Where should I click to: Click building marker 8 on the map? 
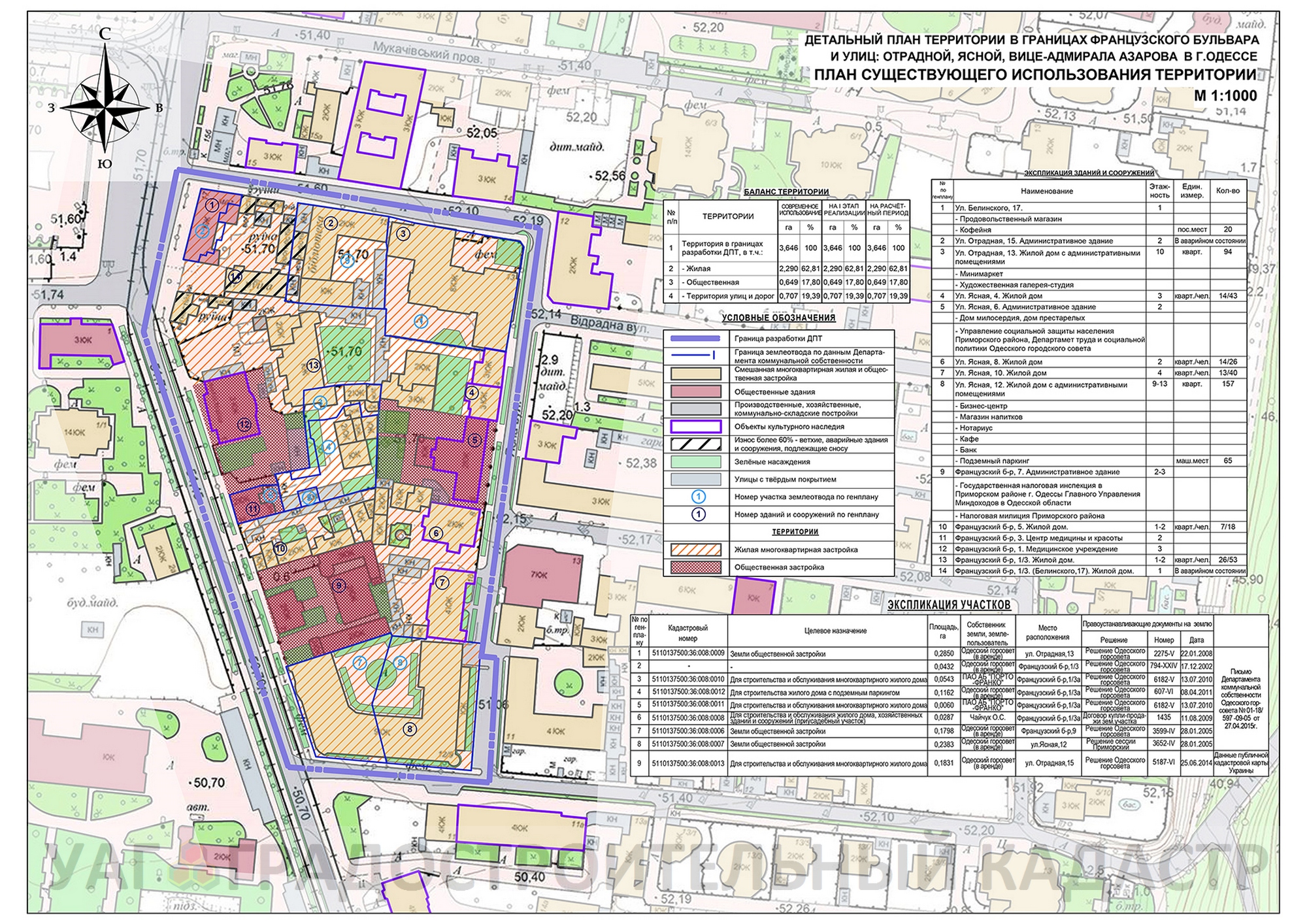point(410,729)
